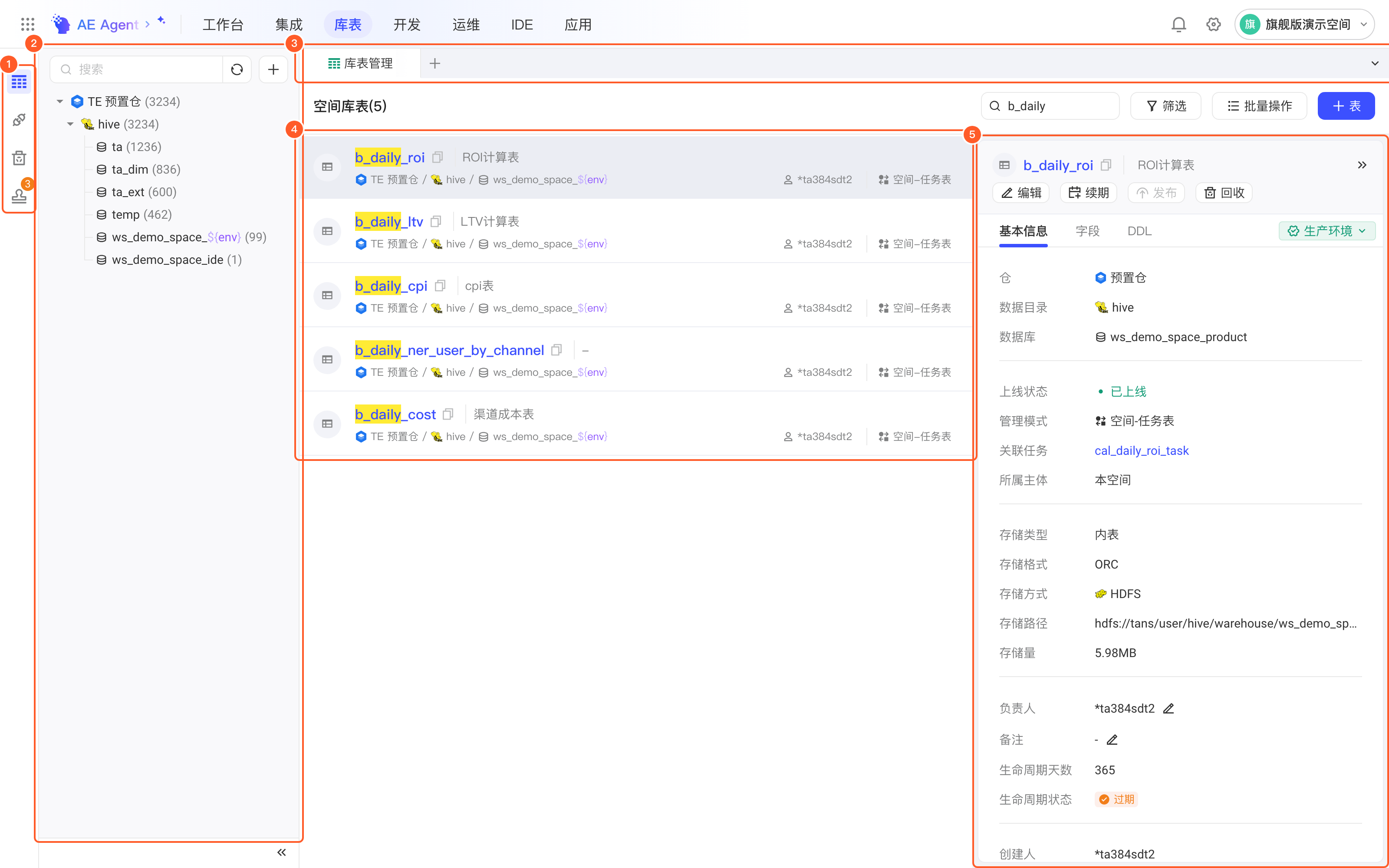Open the b_daily_cost table link
Viewport: 1389px width, 868px height.
pos(395,414)
